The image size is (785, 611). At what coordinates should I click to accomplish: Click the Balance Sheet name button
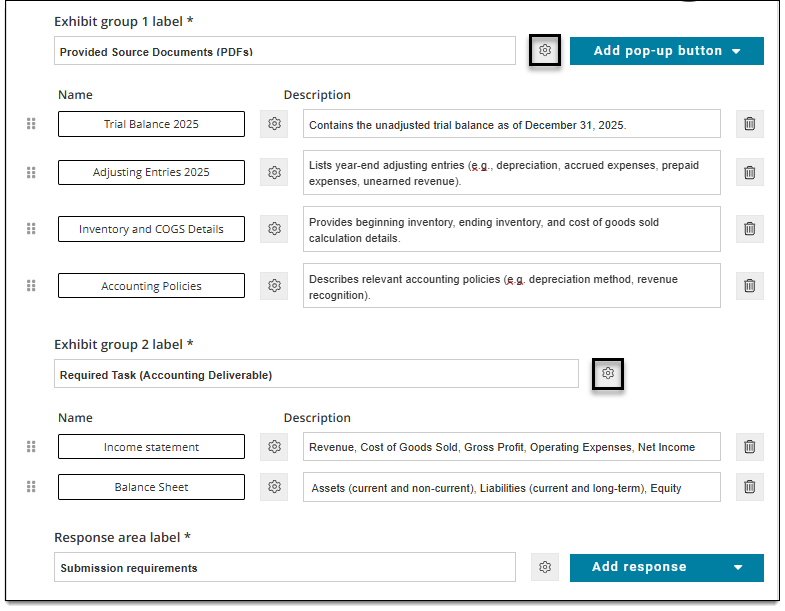pos(151,487)
